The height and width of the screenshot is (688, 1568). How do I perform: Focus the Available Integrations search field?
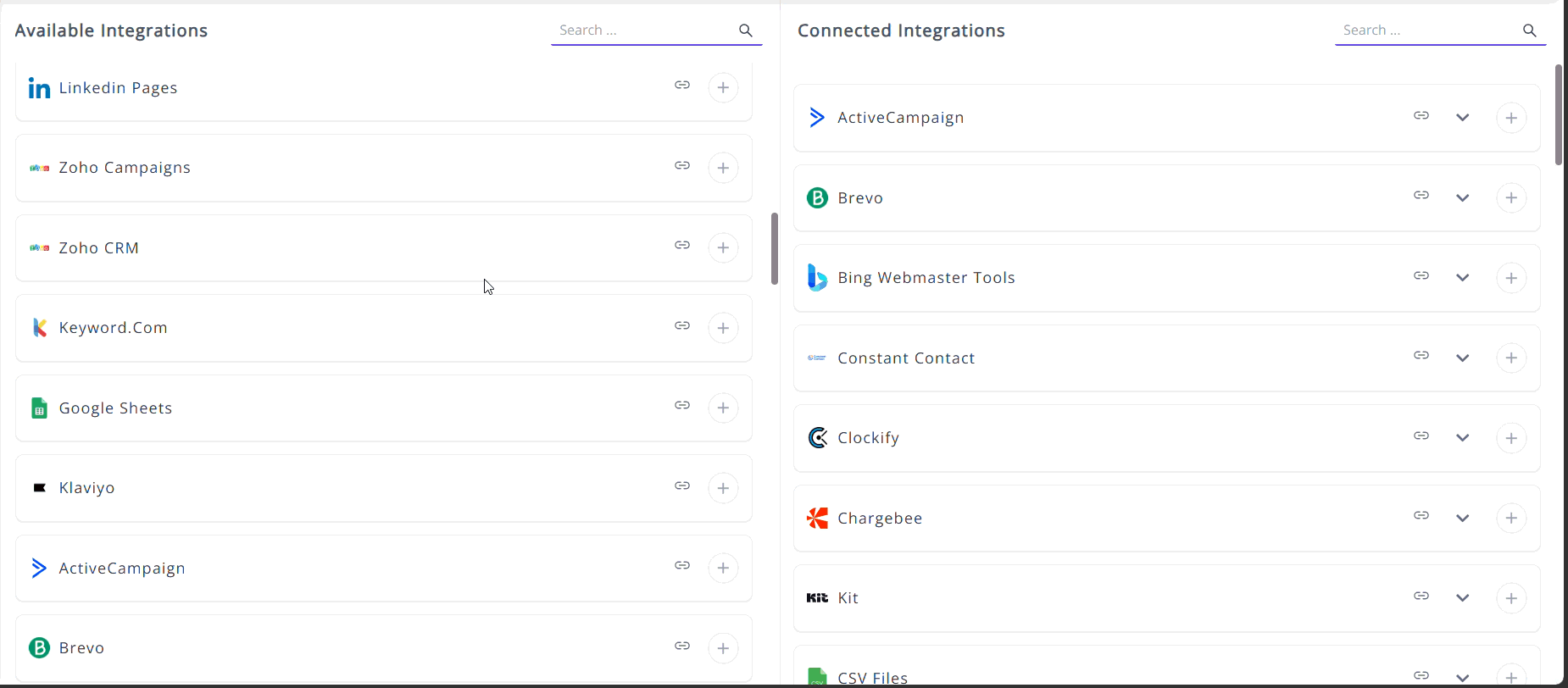click(644, 31)
